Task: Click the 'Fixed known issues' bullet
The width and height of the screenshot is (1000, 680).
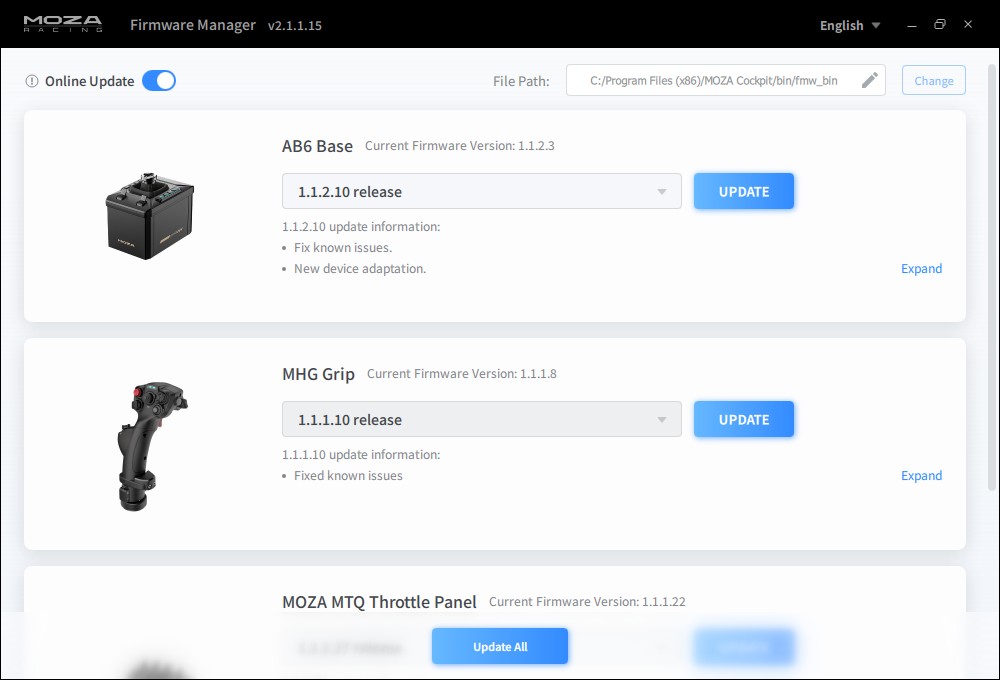Action: point(348,476)
